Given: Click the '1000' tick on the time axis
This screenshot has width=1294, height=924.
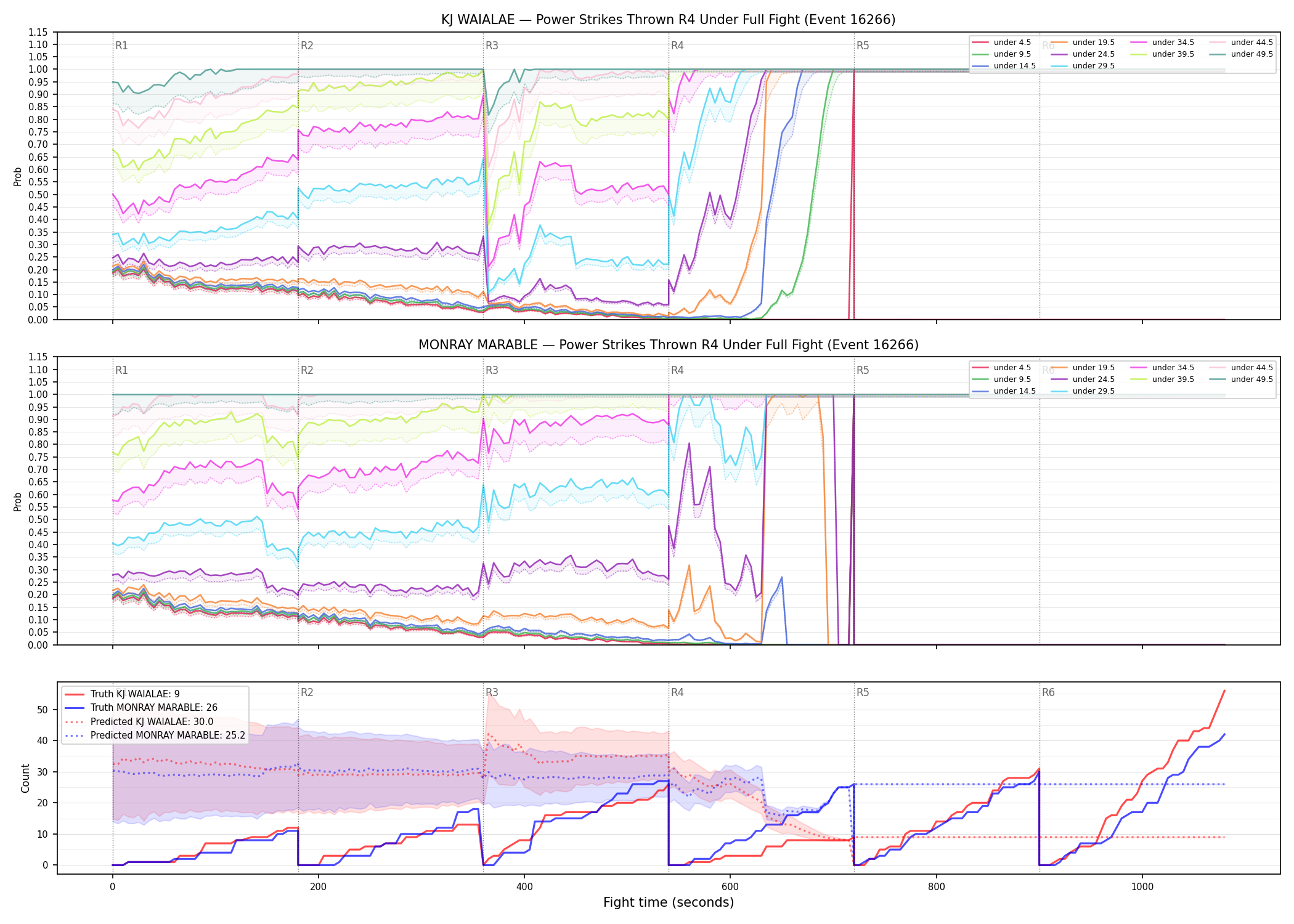Looking at the screenshot, I should click(x=1142, y=886).
